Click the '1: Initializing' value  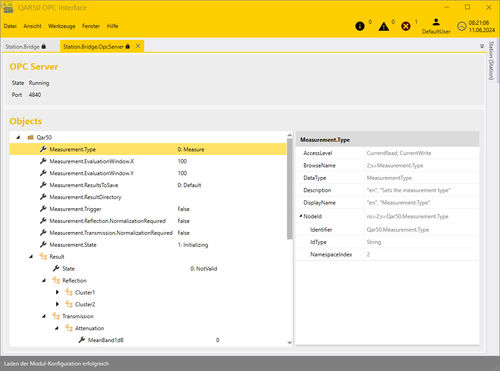193,245
